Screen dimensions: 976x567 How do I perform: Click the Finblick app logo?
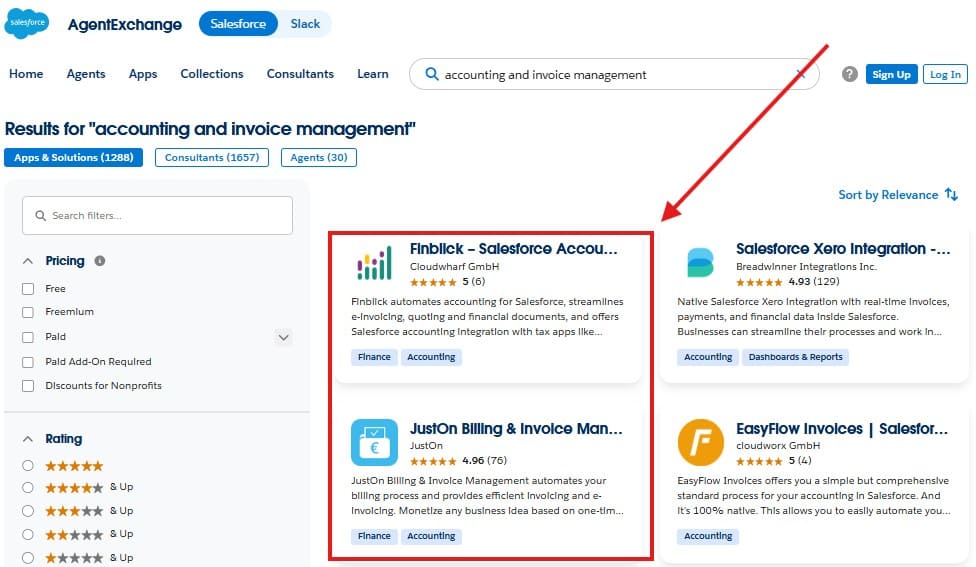click(x=374, y=263)
